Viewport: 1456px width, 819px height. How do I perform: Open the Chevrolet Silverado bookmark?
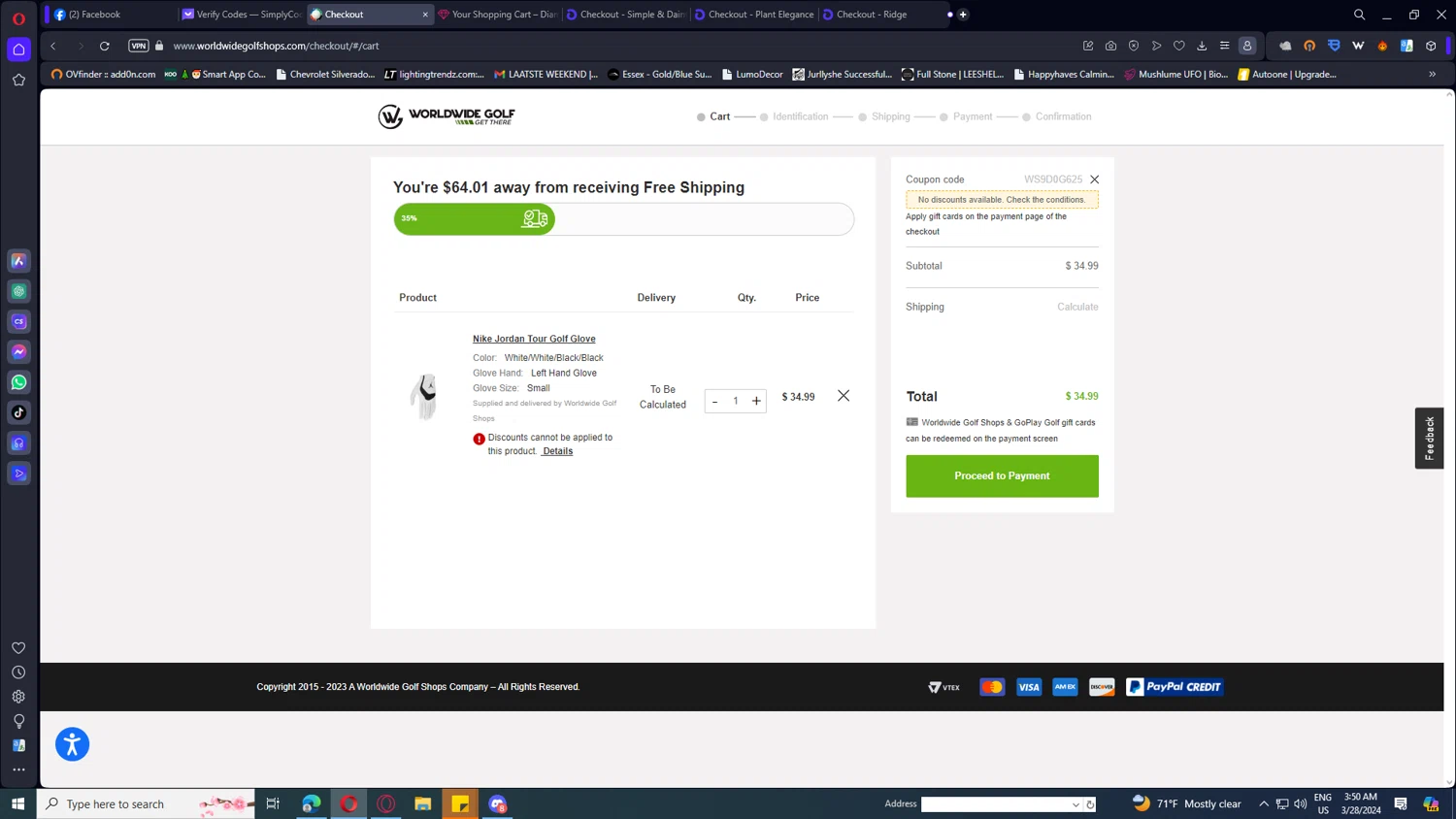[x=325, y=74]
